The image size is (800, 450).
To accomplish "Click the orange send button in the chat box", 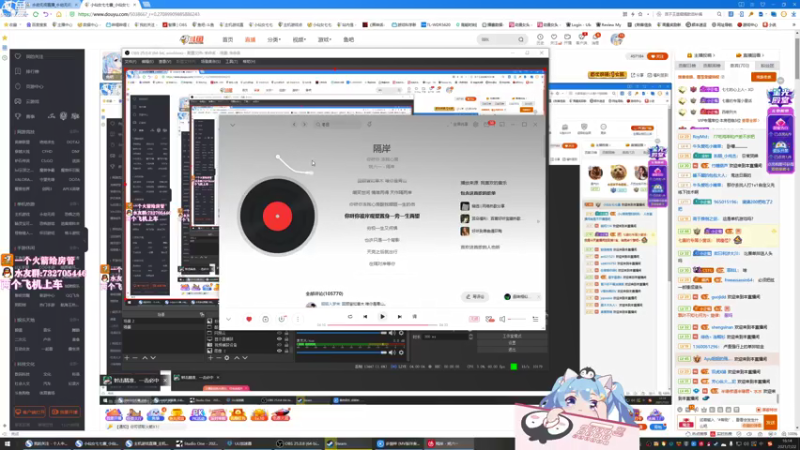I will tap(770, 422).
